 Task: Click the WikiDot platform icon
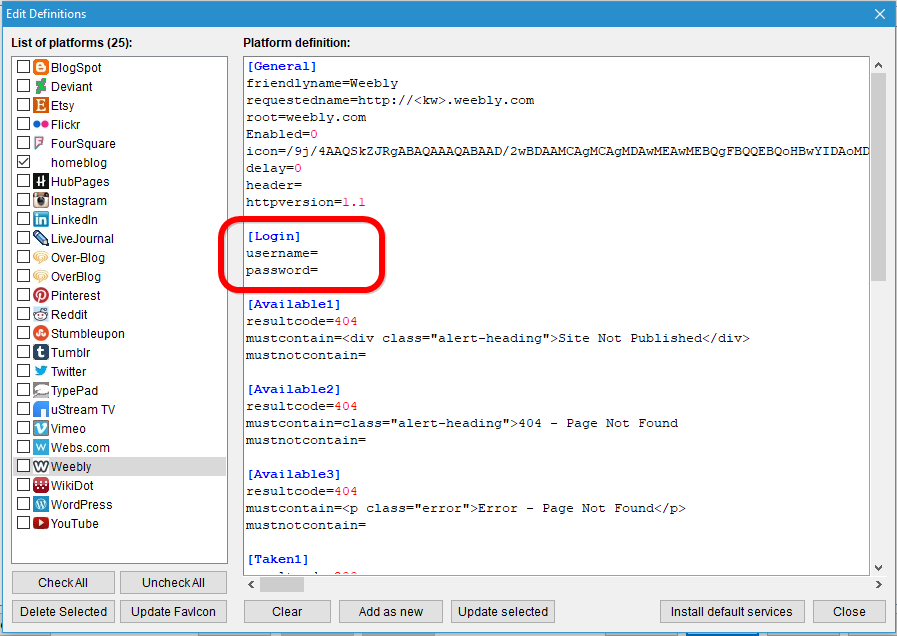(41, 485)
